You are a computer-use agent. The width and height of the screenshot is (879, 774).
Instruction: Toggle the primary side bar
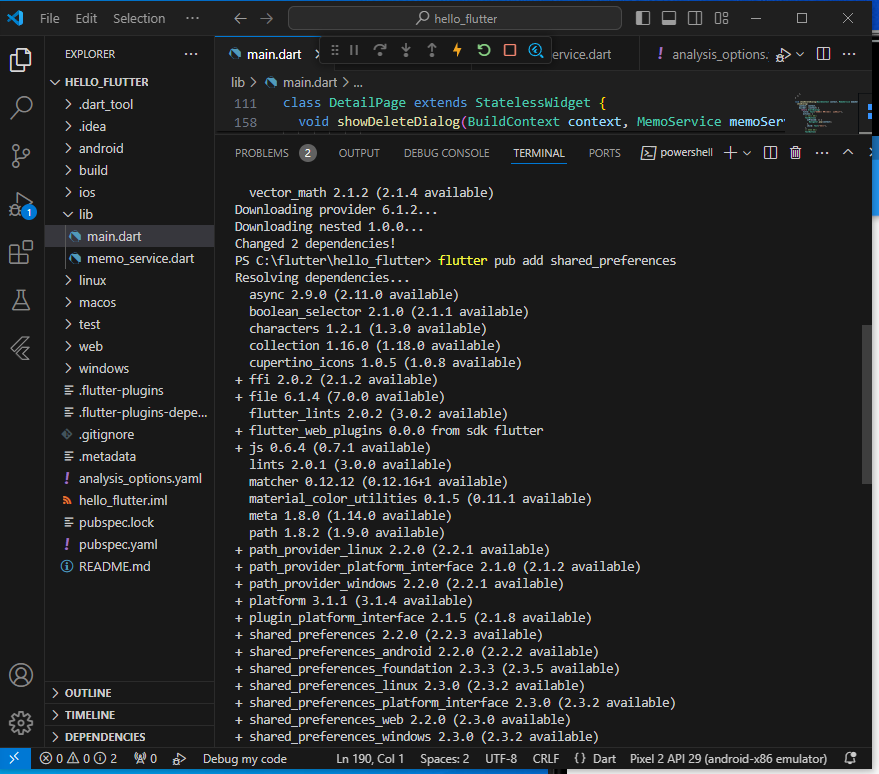643,18
